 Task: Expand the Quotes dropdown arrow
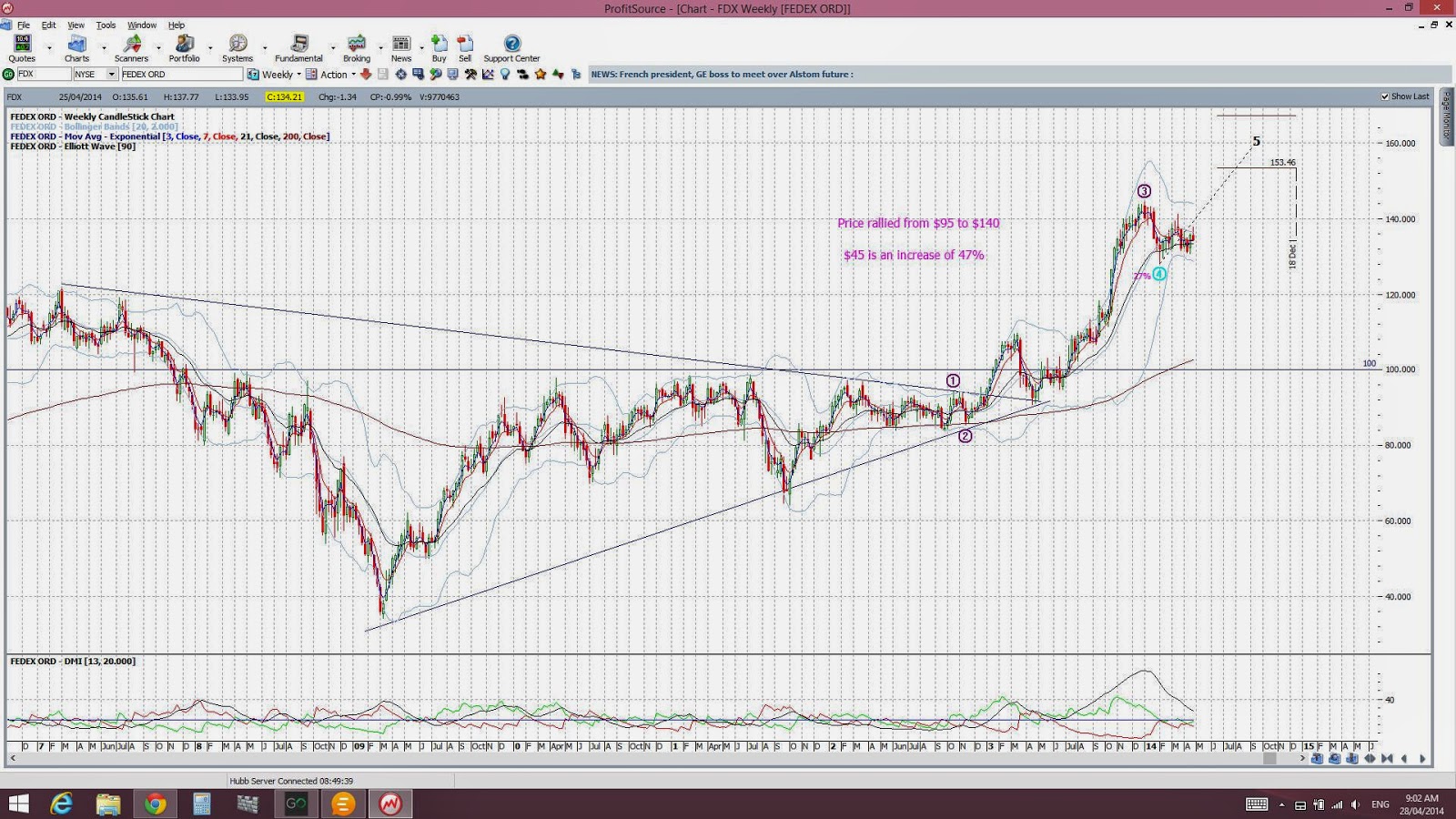coord(49,48)
